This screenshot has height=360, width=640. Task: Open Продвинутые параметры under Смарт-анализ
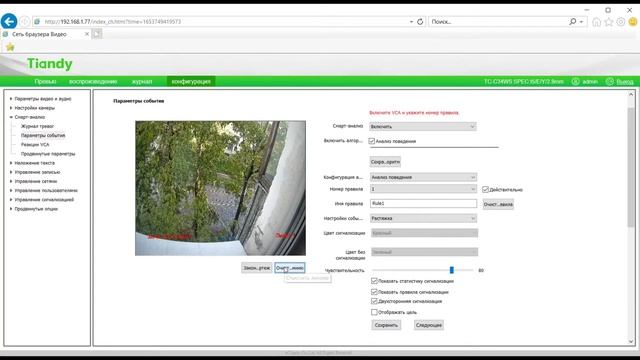[x=48, y=154]
